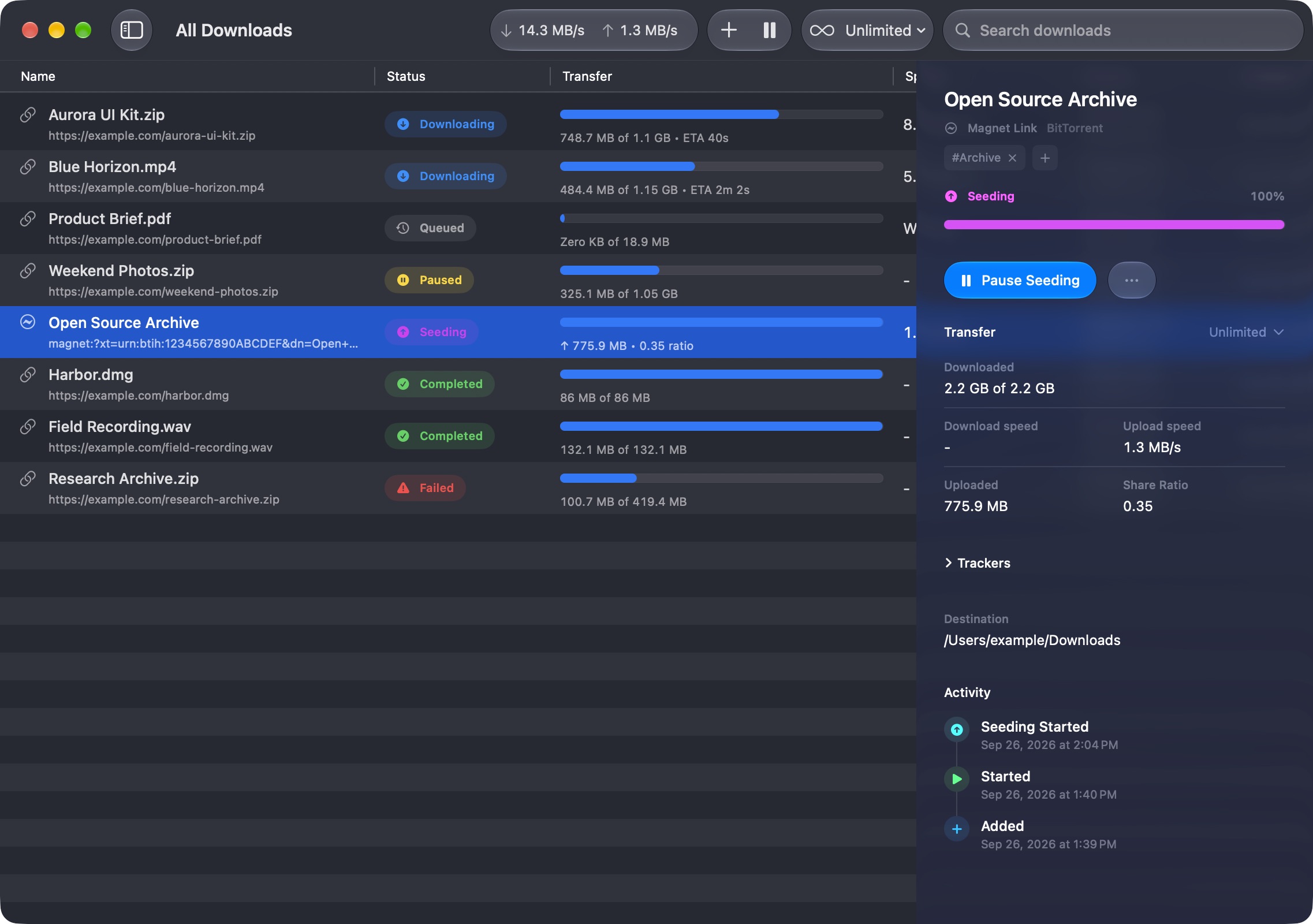Add a new download with plus icon
Screen dimensions: 1313x924
pos(729,30)
